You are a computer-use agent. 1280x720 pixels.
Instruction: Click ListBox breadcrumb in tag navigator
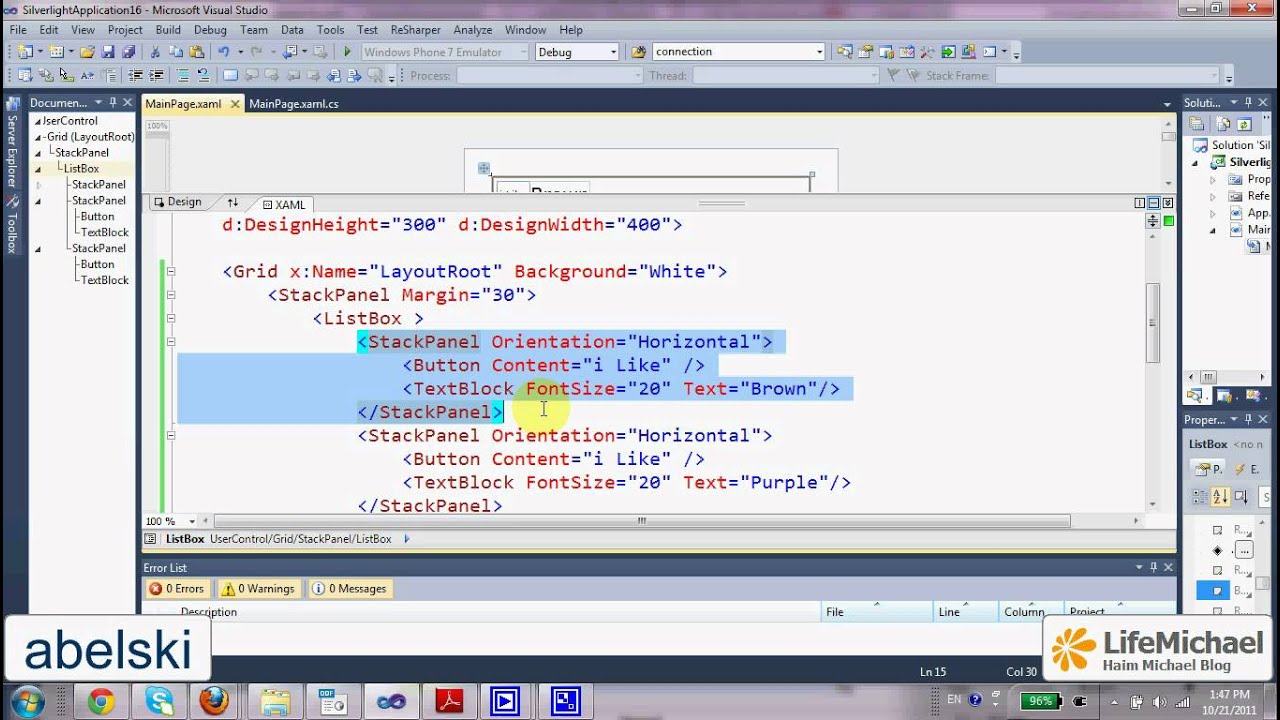coord(185,539)
